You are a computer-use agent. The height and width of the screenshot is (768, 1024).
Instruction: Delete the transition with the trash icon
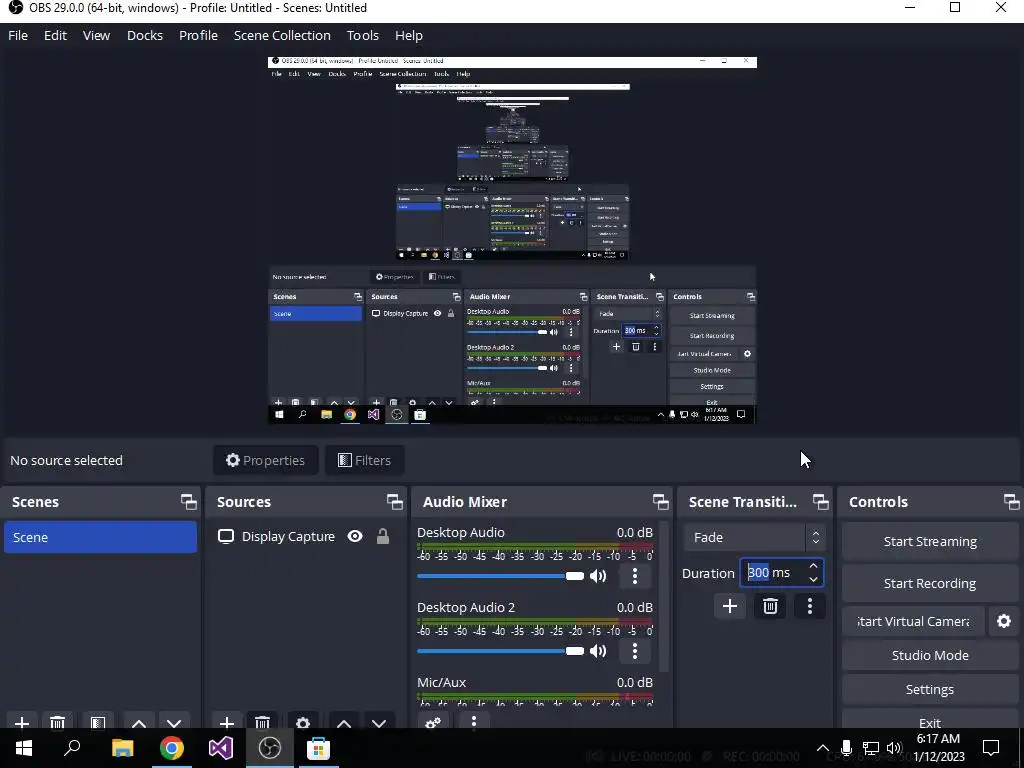coord(771,606)
